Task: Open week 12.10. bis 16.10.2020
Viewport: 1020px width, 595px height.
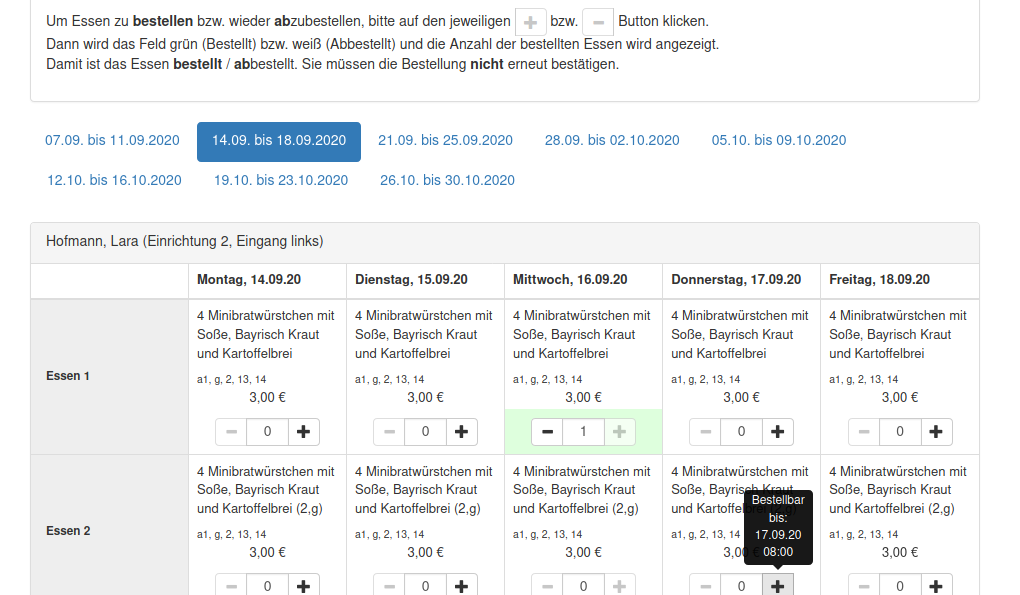Action: tap(114, 181)
